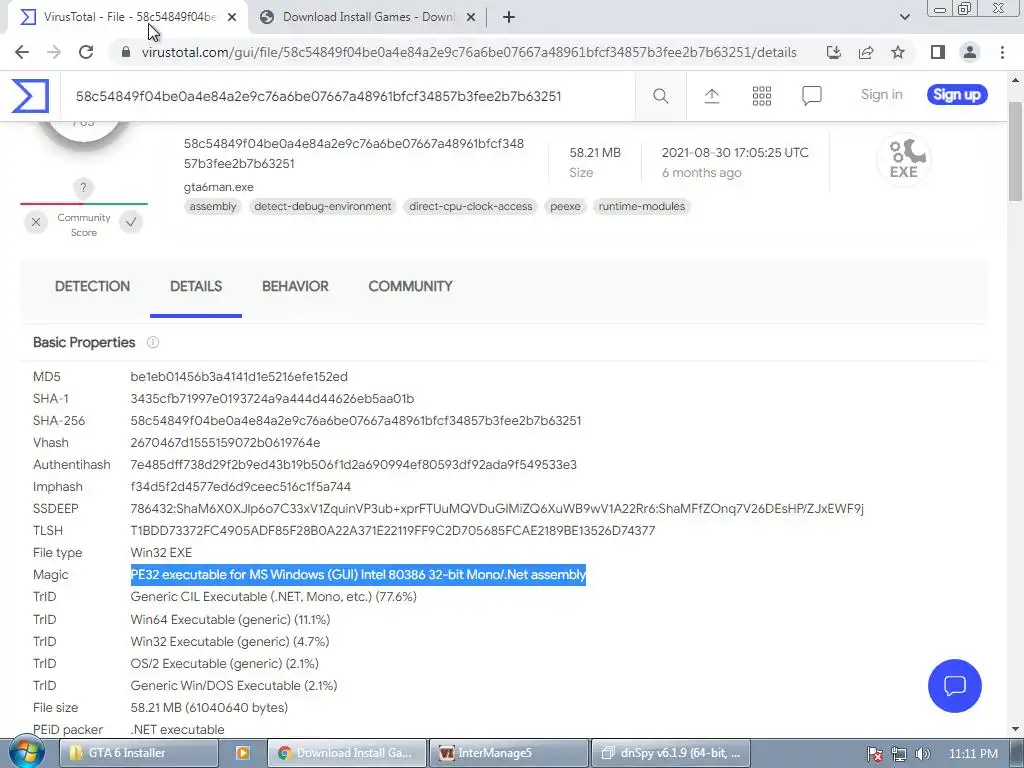Switch to GTA 6 Installer taskbar window
The image size is (1024, 768).
point(138,753)
